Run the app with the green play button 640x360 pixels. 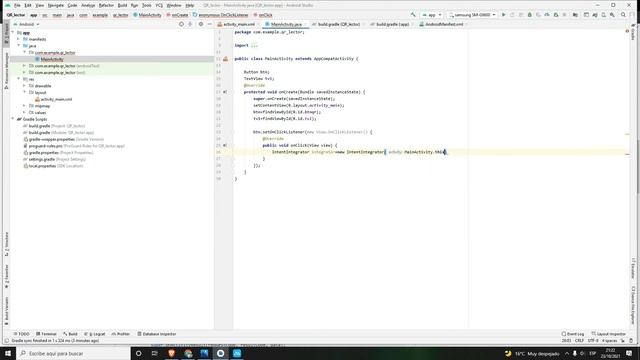click(x=503, y=15)
